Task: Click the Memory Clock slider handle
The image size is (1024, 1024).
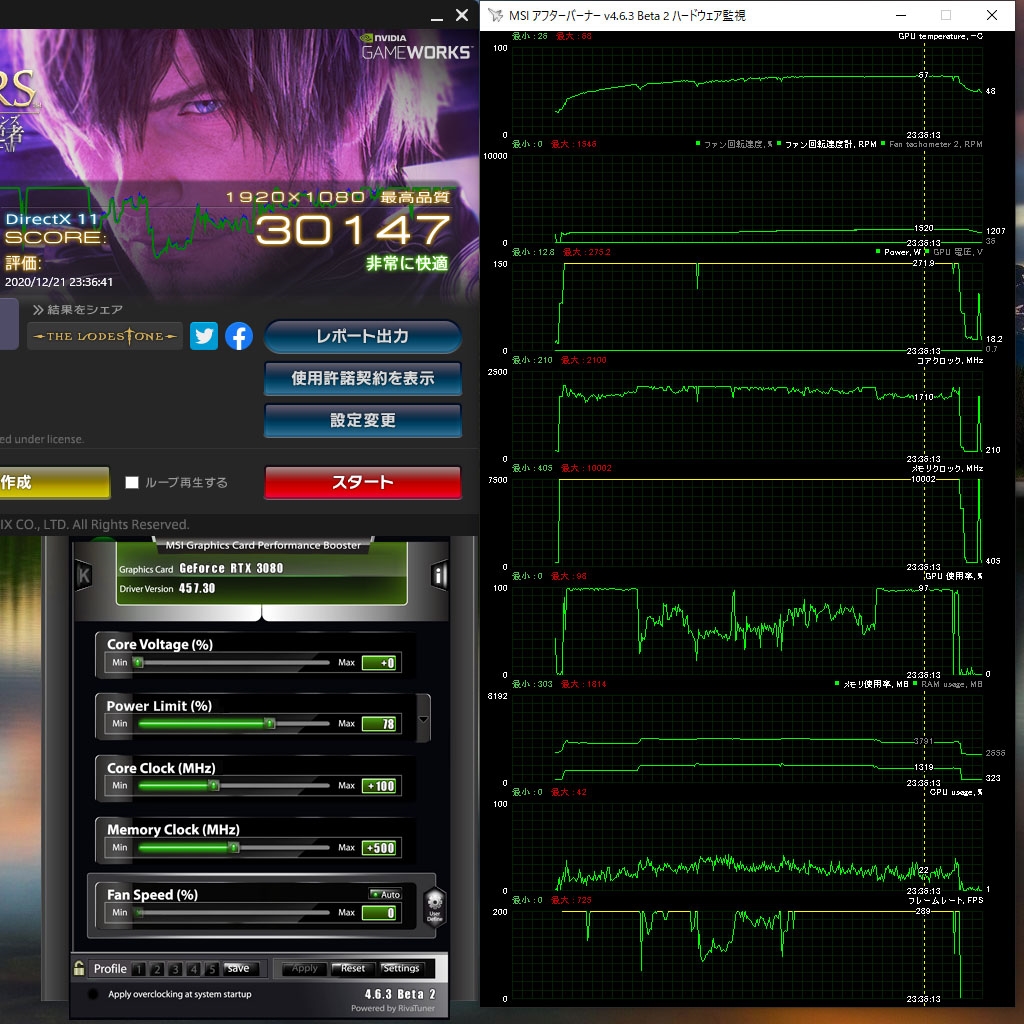Action: [x=234, y=848]
